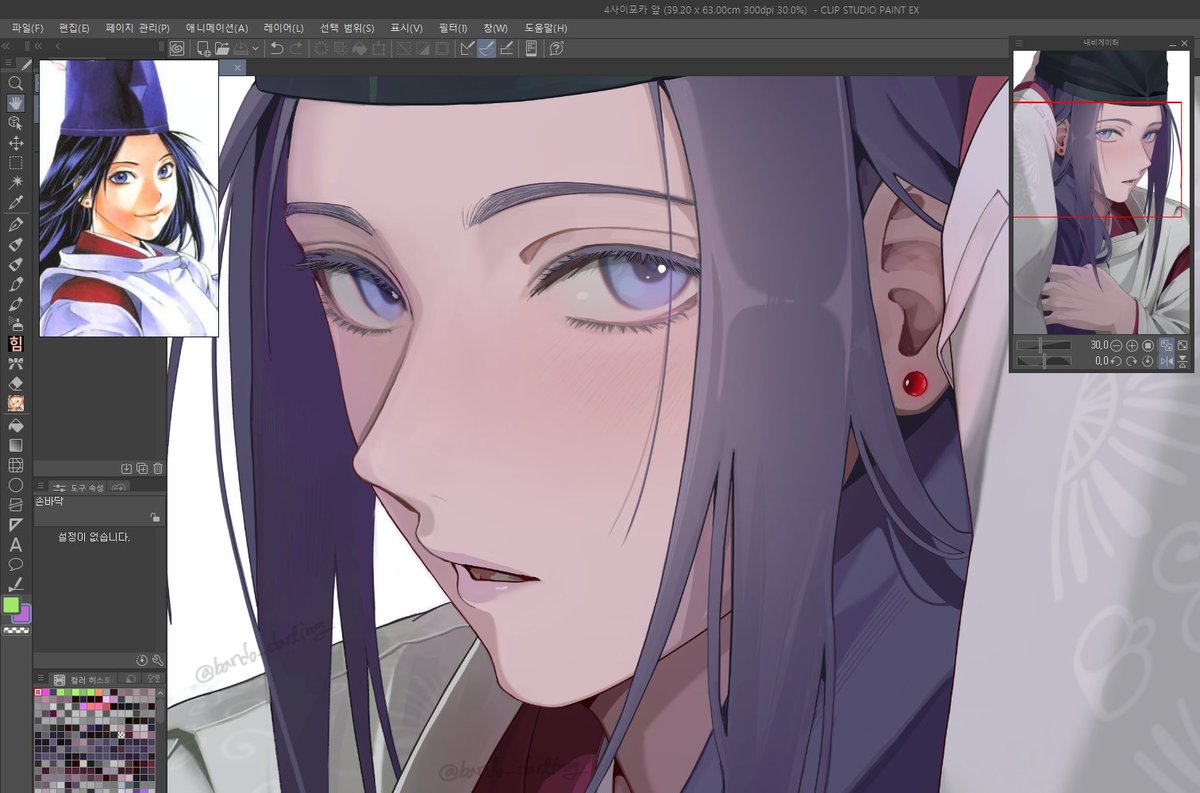
Task: Open the Color History panel menu
Action: pyautogui.click(x=40, y=679)
